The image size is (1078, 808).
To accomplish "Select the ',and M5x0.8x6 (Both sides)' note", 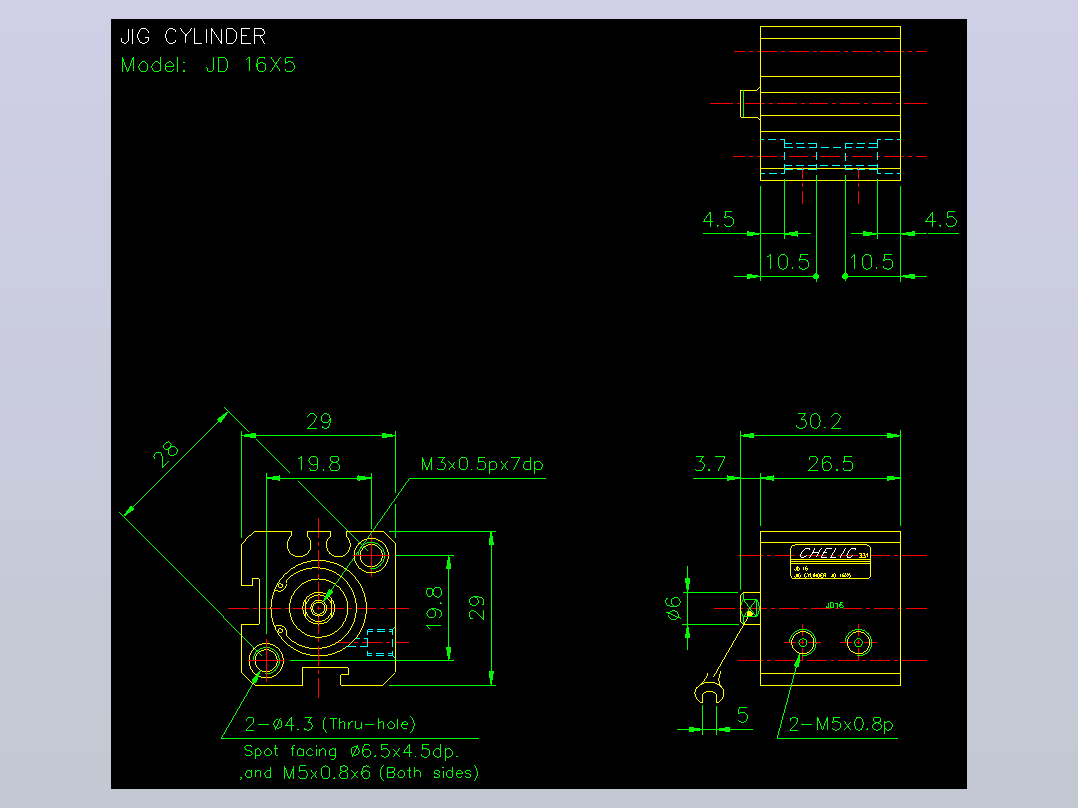I will [359, 773].
